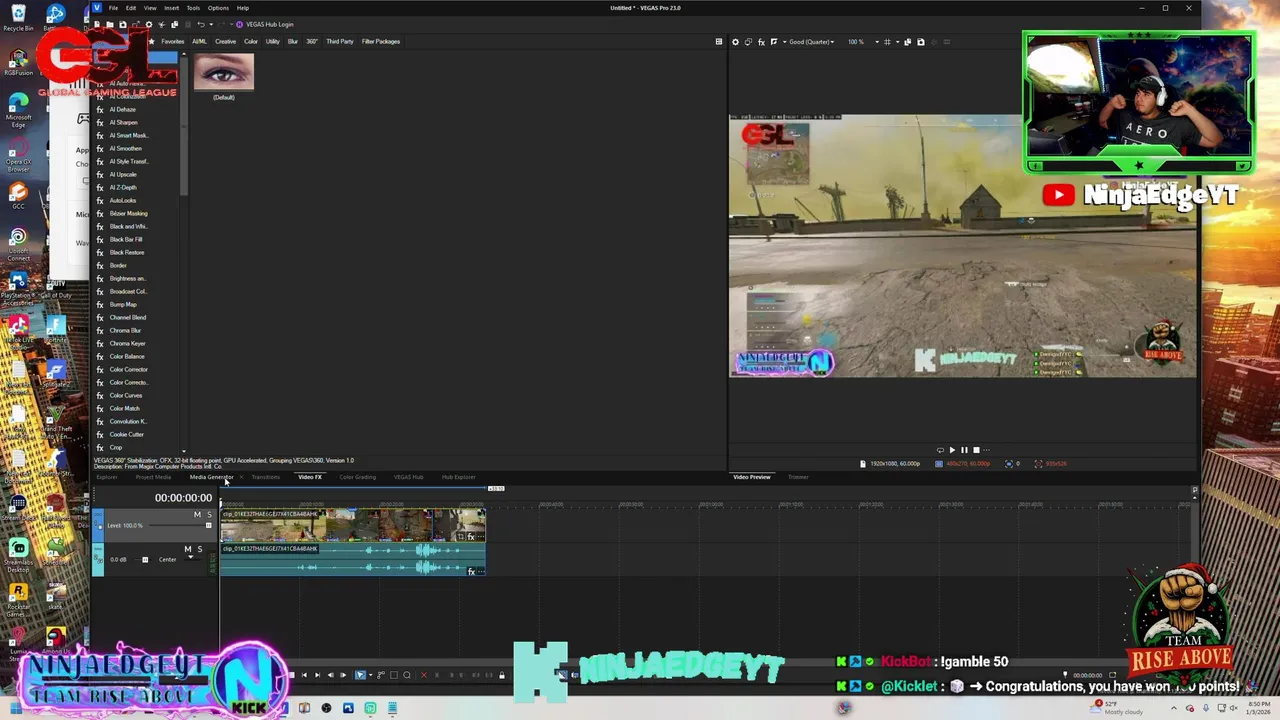Select the Utility filter tab

(272, 42)
